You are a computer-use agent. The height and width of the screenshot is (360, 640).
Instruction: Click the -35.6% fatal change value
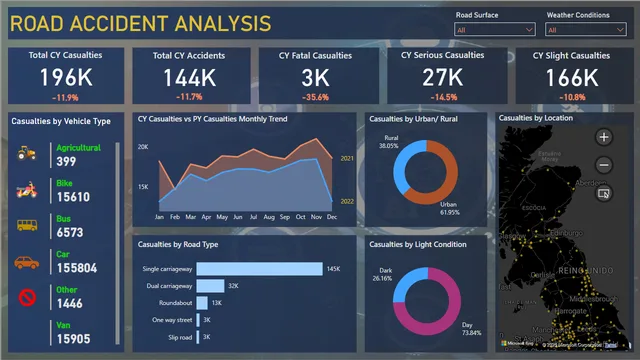pyautogui.click(x=316, y=97)
